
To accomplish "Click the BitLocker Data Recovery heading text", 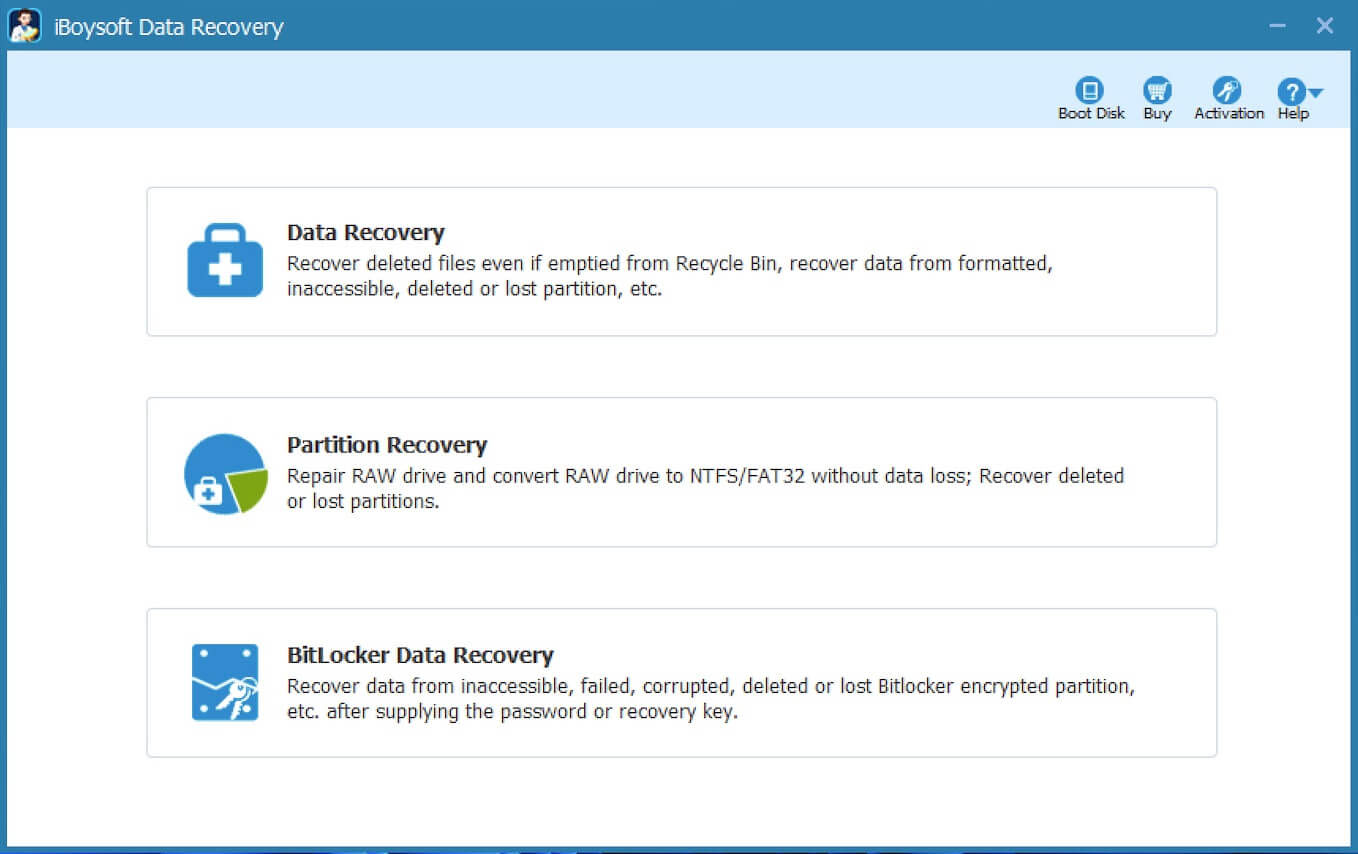I will click(420, 655).
